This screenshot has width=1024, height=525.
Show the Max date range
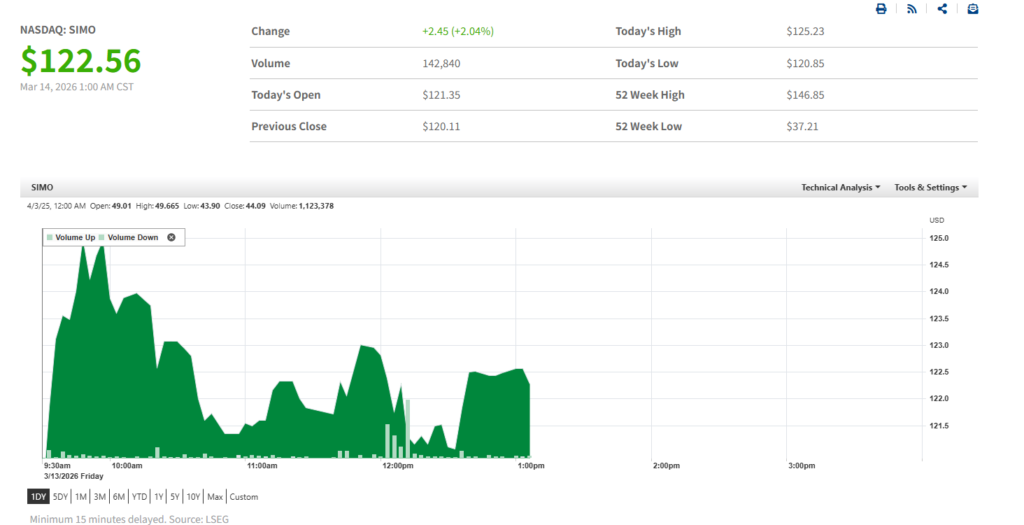pyautogui.click(x=215, y=497)
